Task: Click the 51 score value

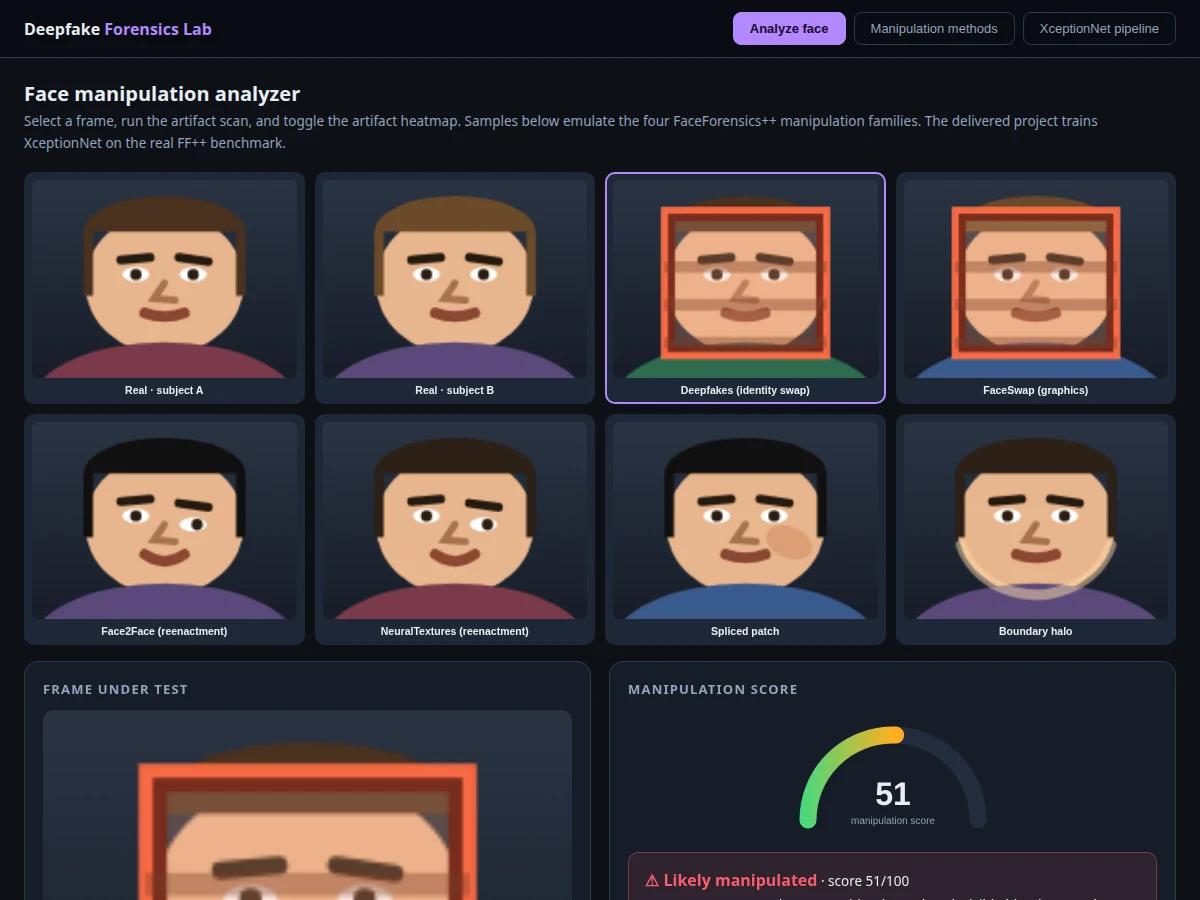Action: pos(893,794)
